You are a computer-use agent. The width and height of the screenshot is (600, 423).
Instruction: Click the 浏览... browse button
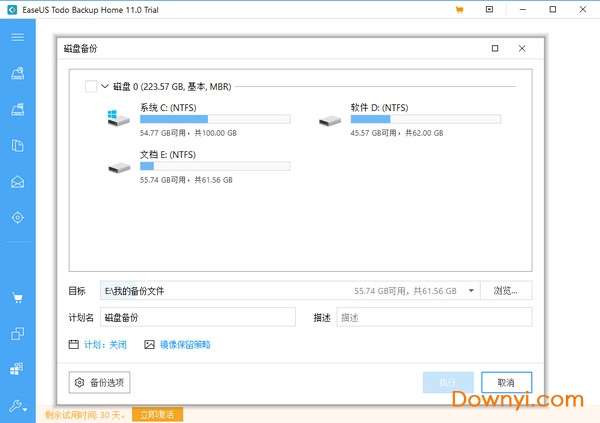506,291
